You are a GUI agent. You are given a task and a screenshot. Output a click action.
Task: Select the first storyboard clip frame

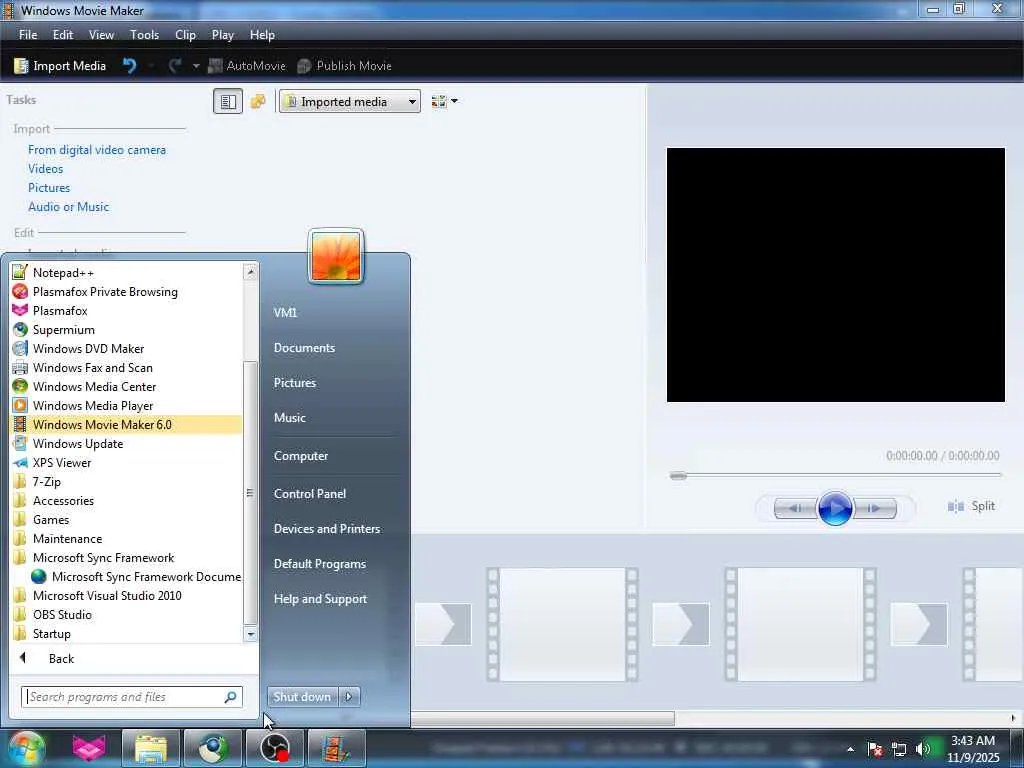pyautogui.click(x=562, y=624)
